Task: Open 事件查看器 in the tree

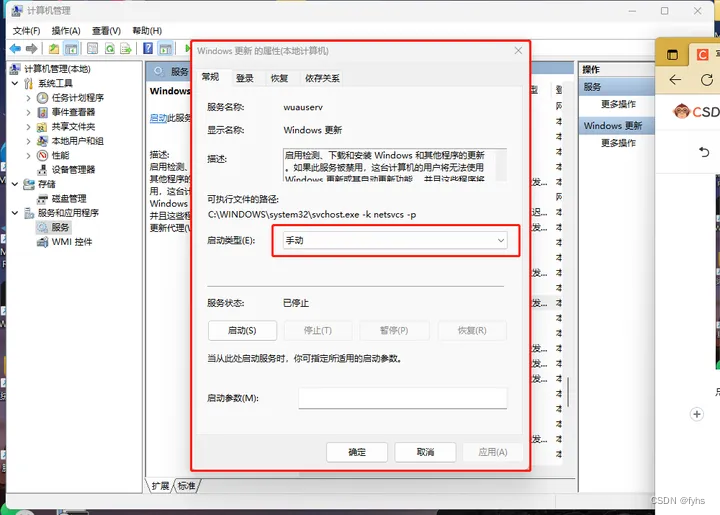Action: [x=73, y=112]
